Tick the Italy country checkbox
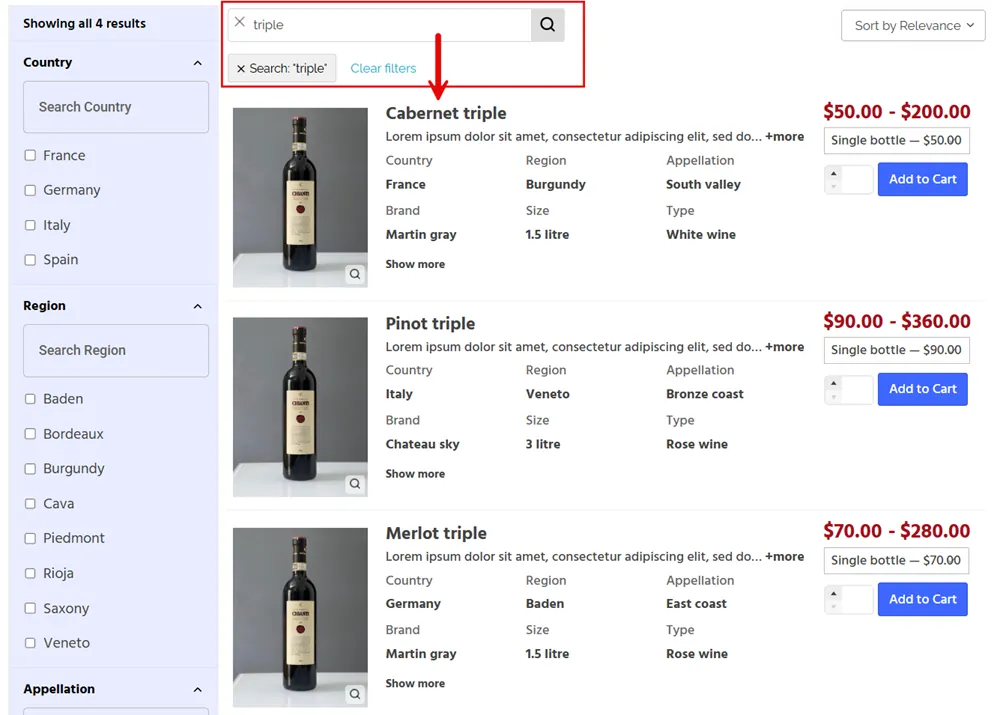This screenshot has height=715, width=1000. click(x=30, y=225)
